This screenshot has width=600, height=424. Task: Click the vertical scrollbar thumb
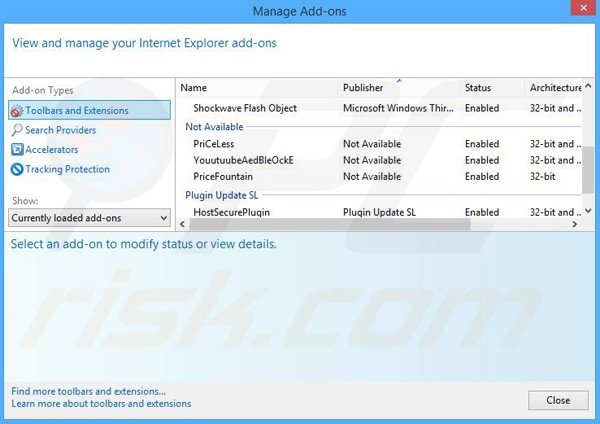point(588,170)
